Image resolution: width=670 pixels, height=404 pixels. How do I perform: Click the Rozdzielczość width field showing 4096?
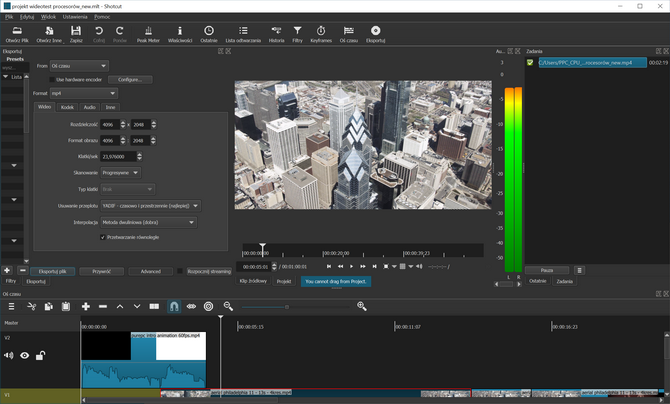pyautogui.click(x=109, y=124)
